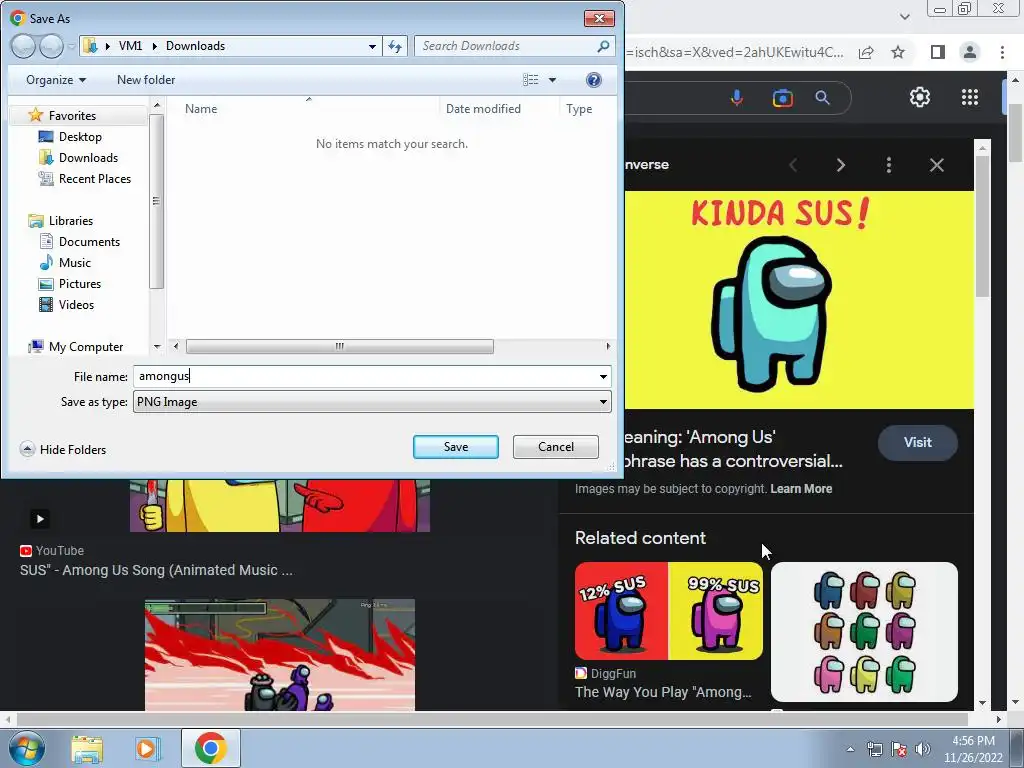Create a New folder
Screen dimensions: 1024x768
[x=146, y=80]
